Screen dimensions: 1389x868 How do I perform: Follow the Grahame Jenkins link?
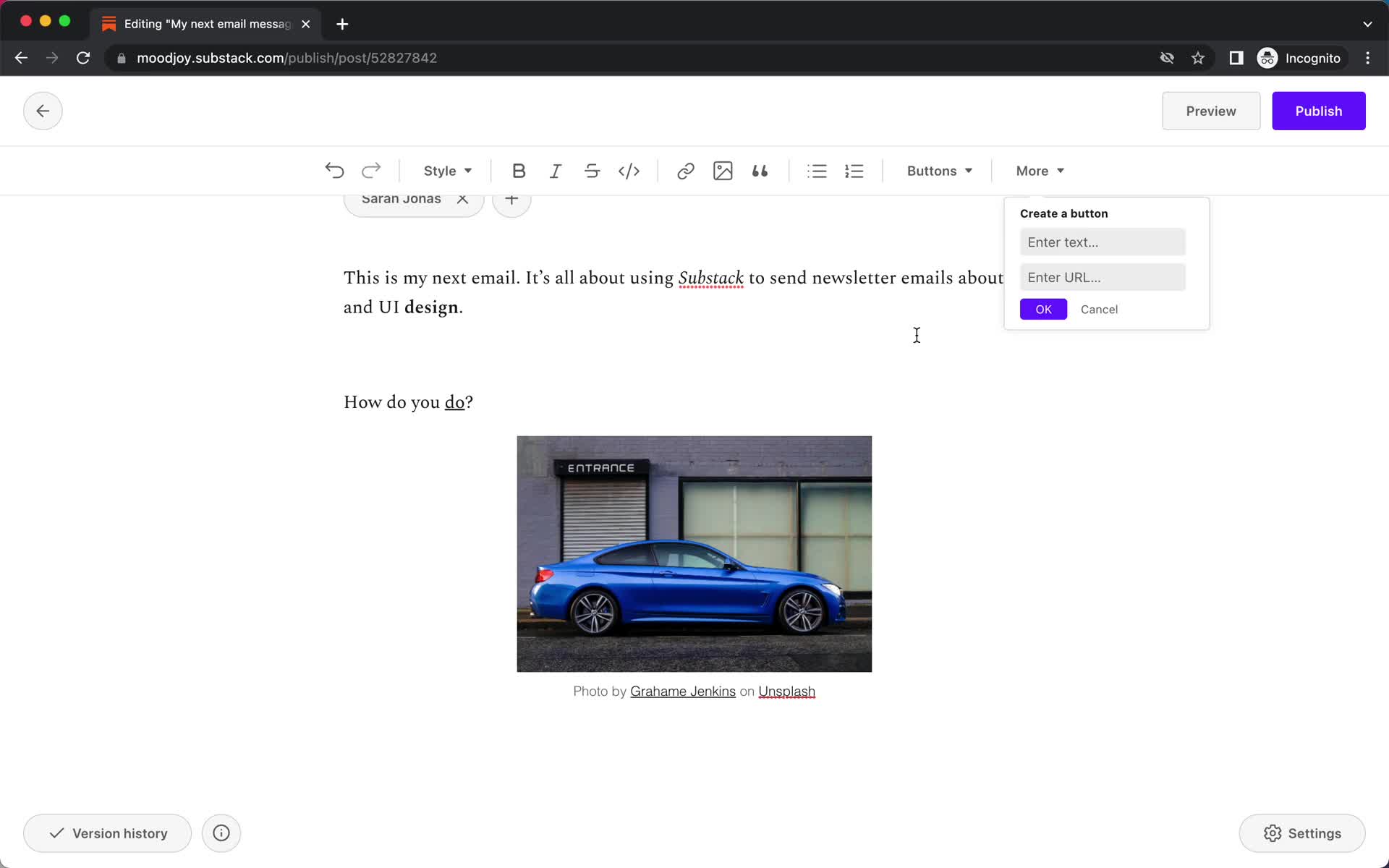(x=682, y=692)
